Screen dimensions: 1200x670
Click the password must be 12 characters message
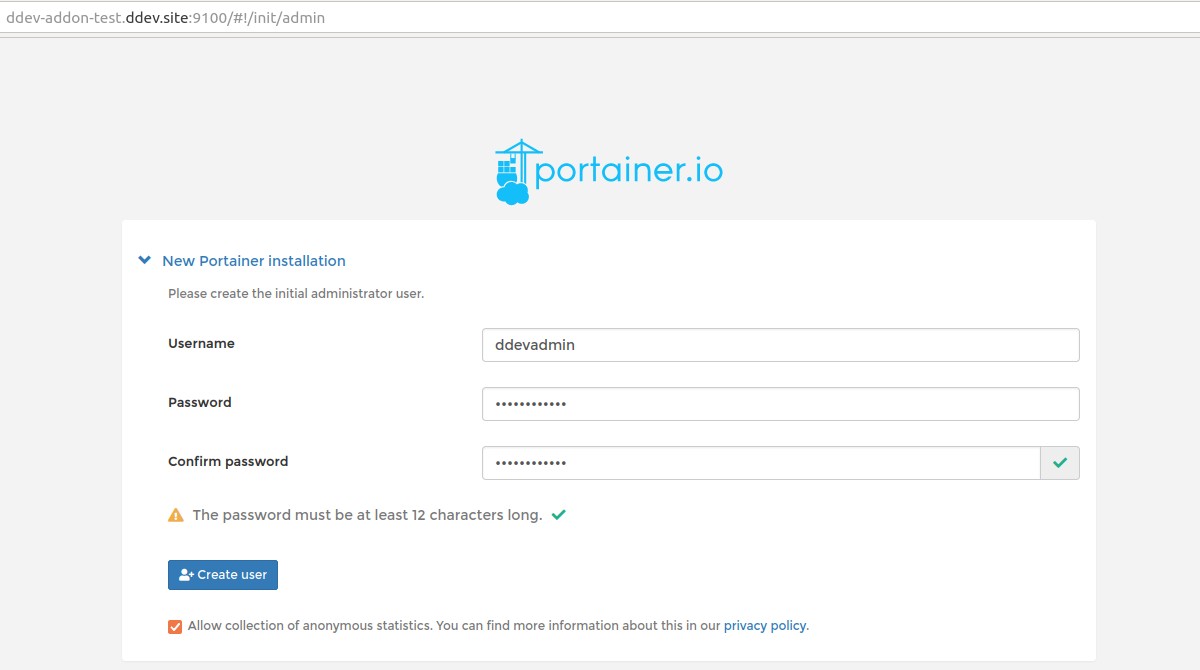(x=367, y=515)
